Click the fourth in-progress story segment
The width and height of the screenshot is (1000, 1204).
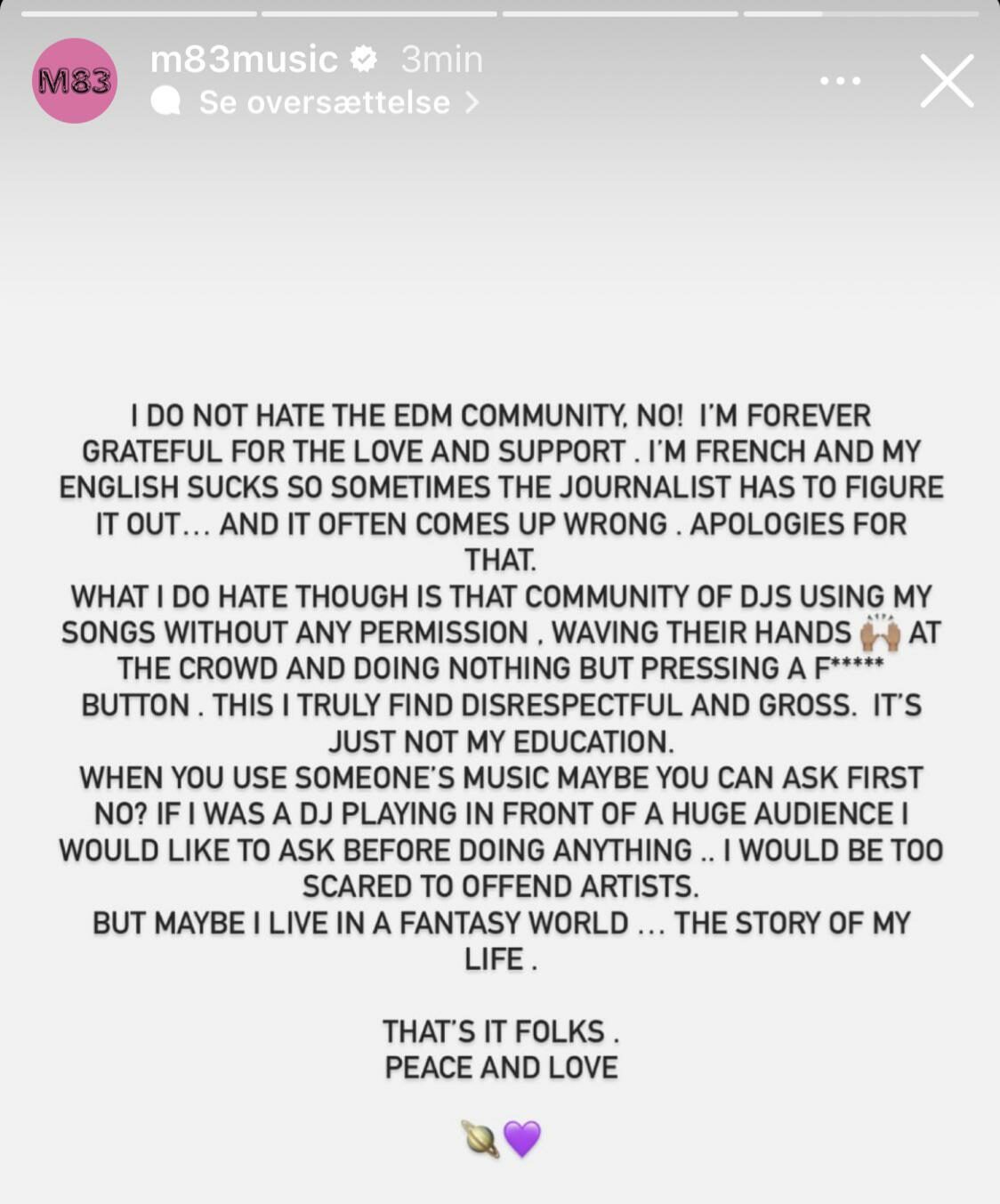tap(860, 14)
